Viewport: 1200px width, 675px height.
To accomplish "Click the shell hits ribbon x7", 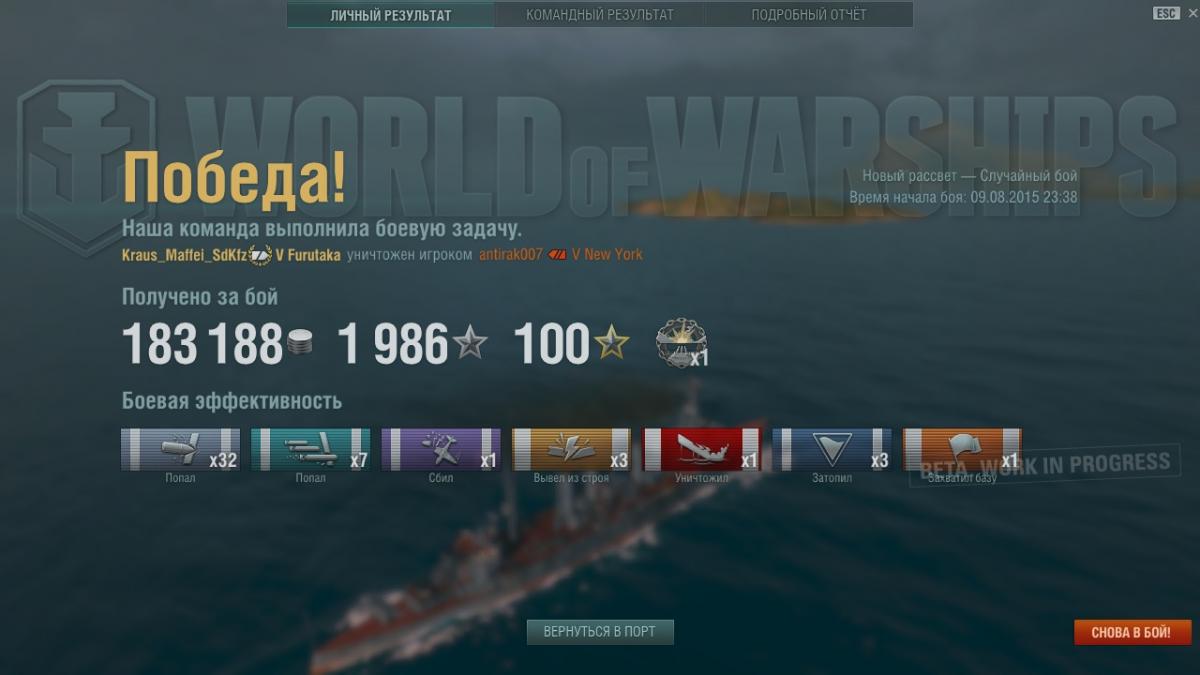I will [x=310, y=449].
